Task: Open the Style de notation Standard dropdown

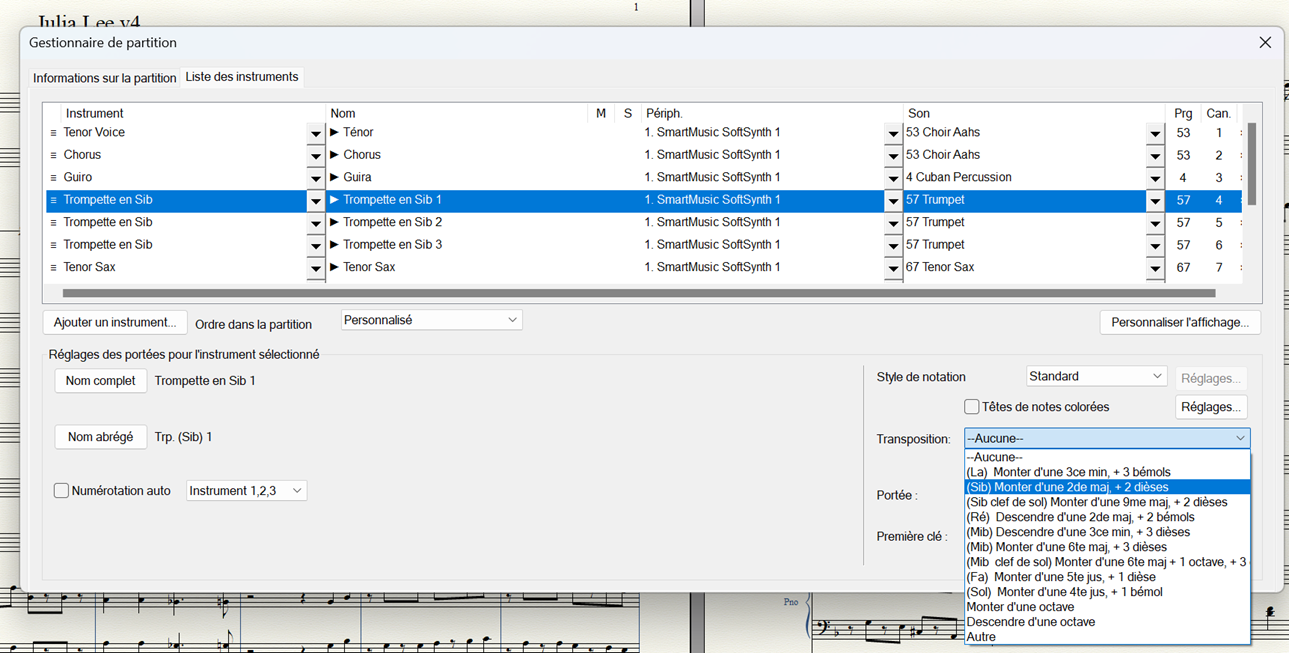Action: [x=1096, y=377]
